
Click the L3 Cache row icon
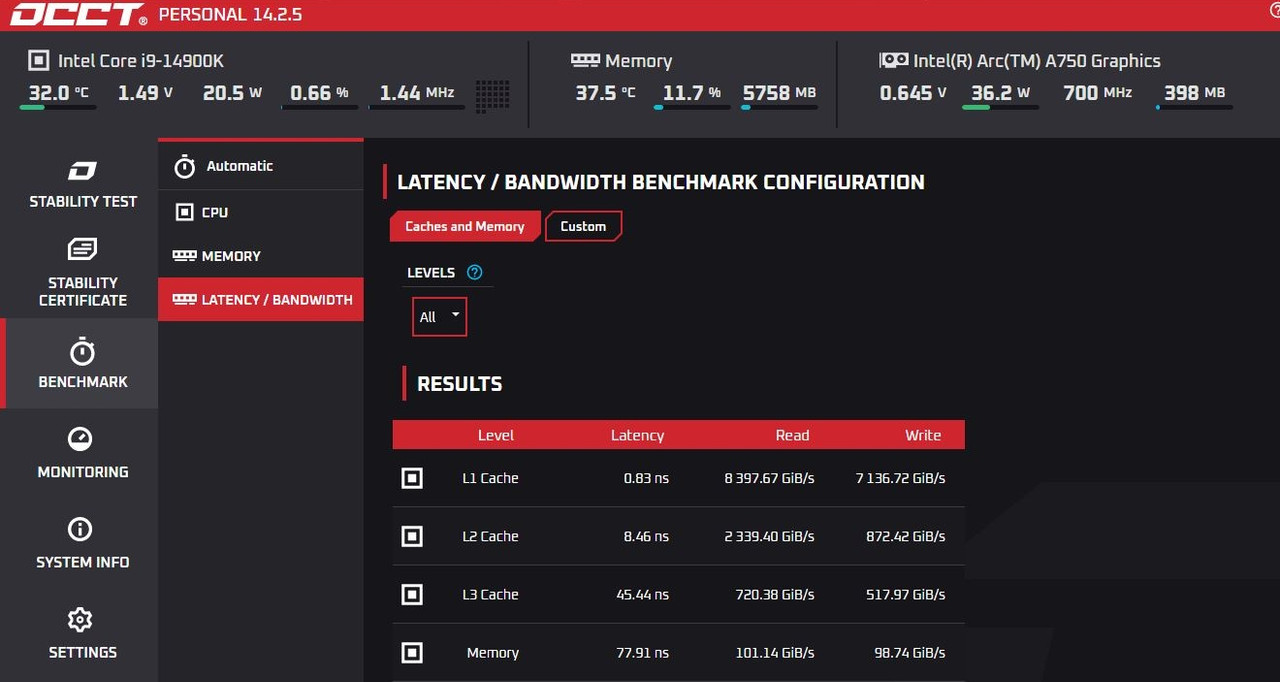[x=412, y=594]
